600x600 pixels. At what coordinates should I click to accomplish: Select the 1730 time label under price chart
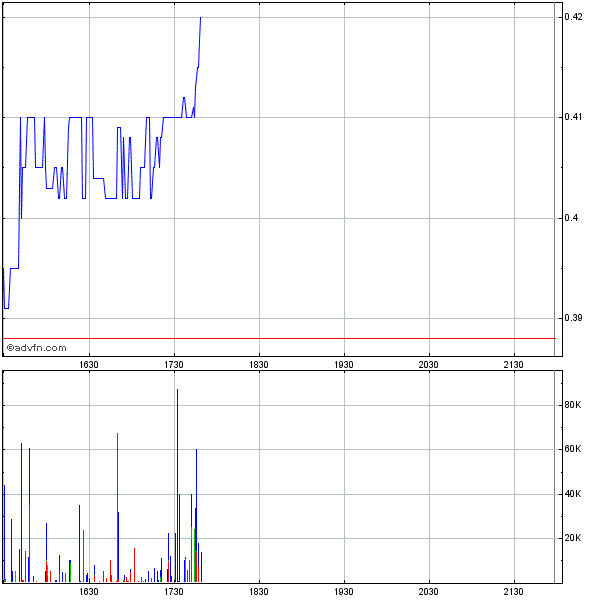[174, 365]
